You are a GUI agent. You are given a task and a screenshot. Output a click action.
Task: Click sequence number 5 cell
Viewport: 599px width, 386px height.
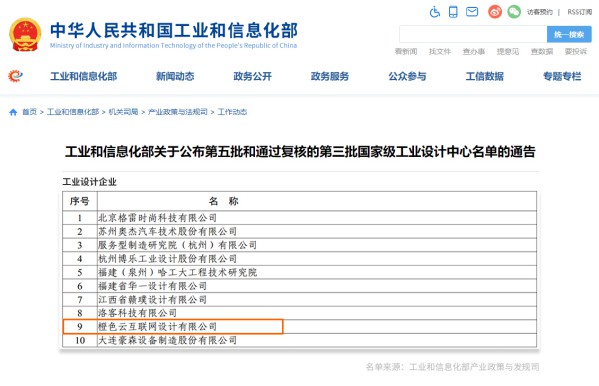click(x=80, y=272)
